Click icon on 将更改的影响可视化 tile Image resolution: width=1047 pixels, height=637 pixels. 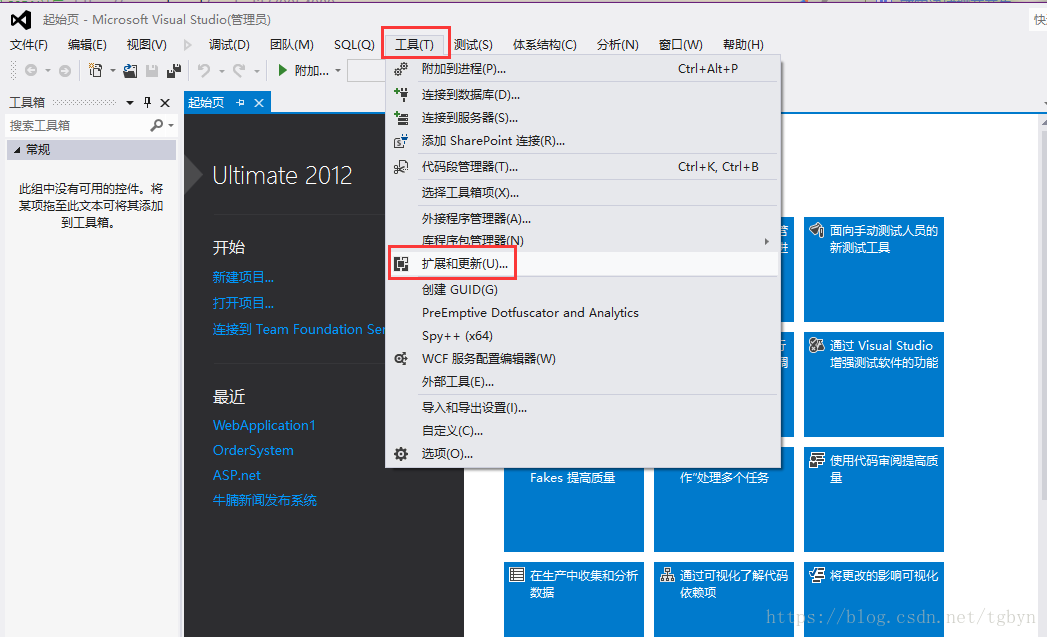click(x=817, y=574)
